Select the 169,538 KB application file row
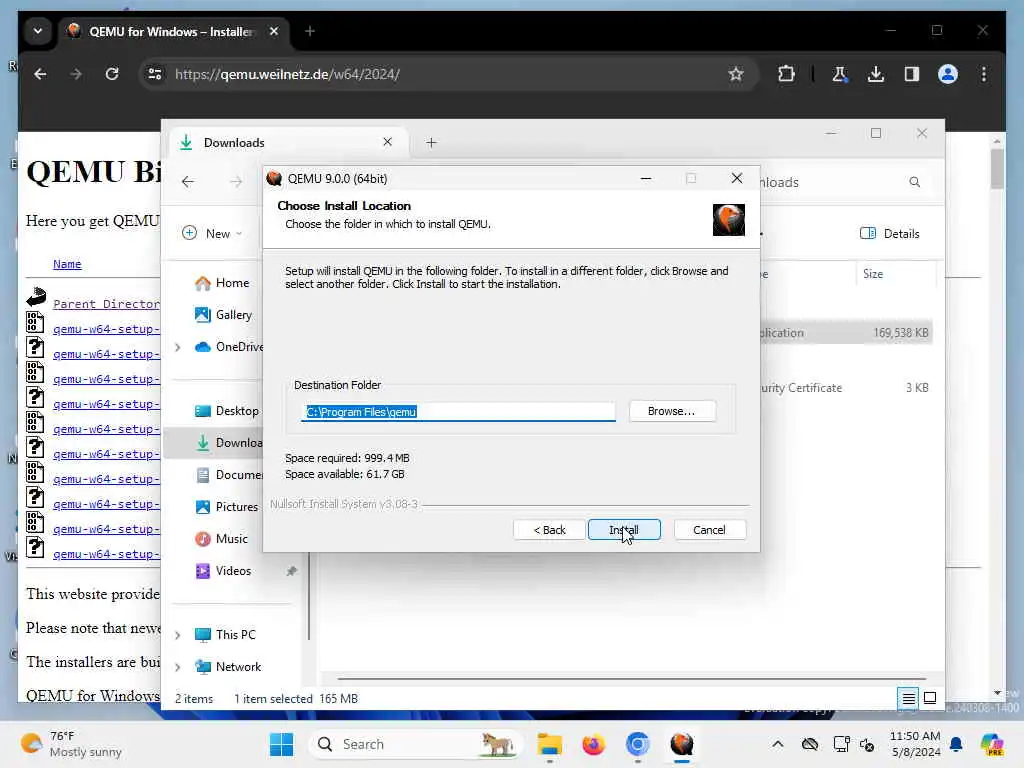The height and width of the screenshot is (768, 1024). 846,332
